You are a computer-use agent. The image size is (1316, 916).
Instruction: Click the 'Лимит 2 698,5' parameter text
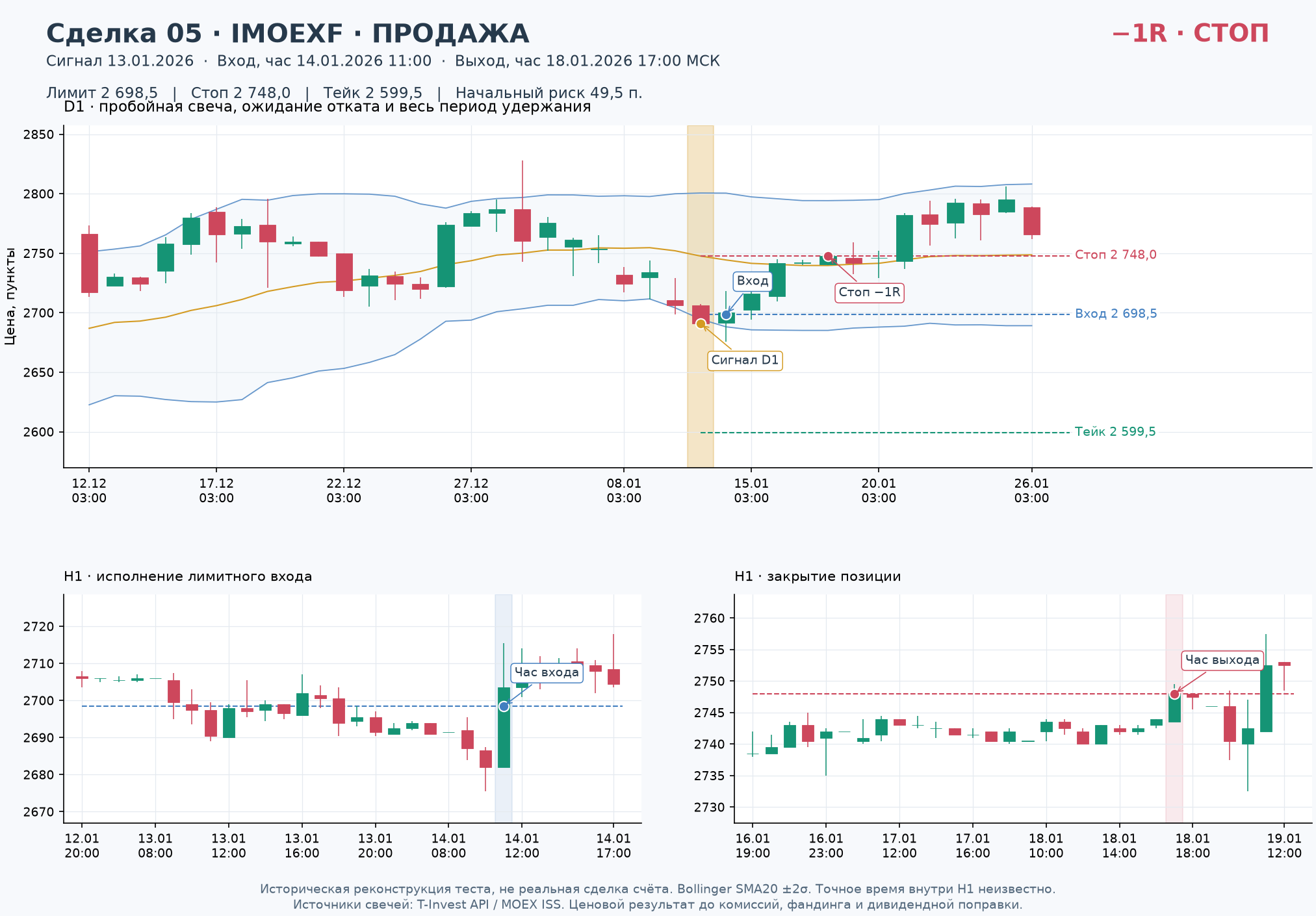[x=102, y=93]
